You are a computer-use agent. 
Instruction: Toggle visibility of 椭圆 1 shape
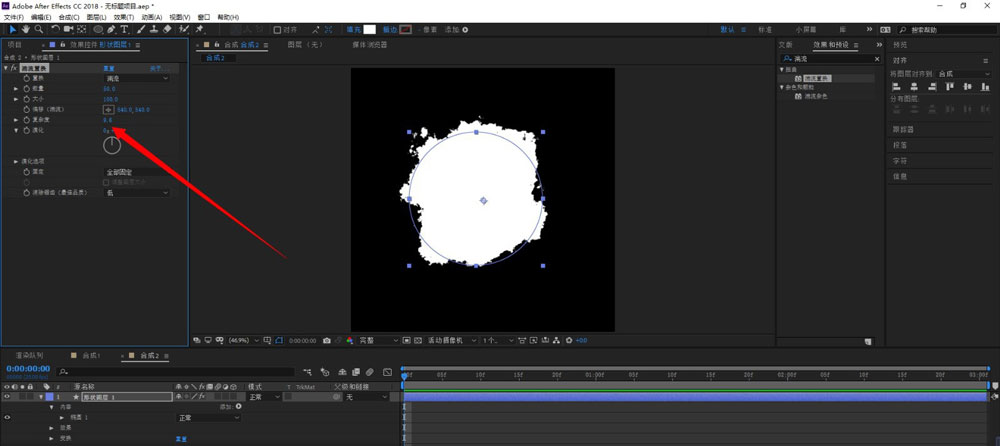point(8,417)
